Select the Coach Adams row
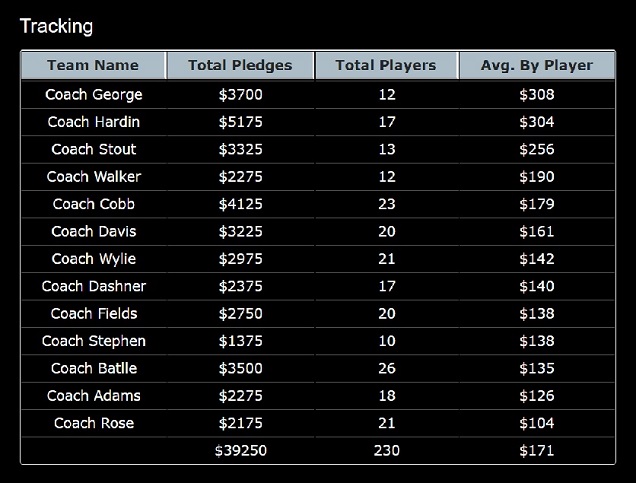 click(318, 396)
